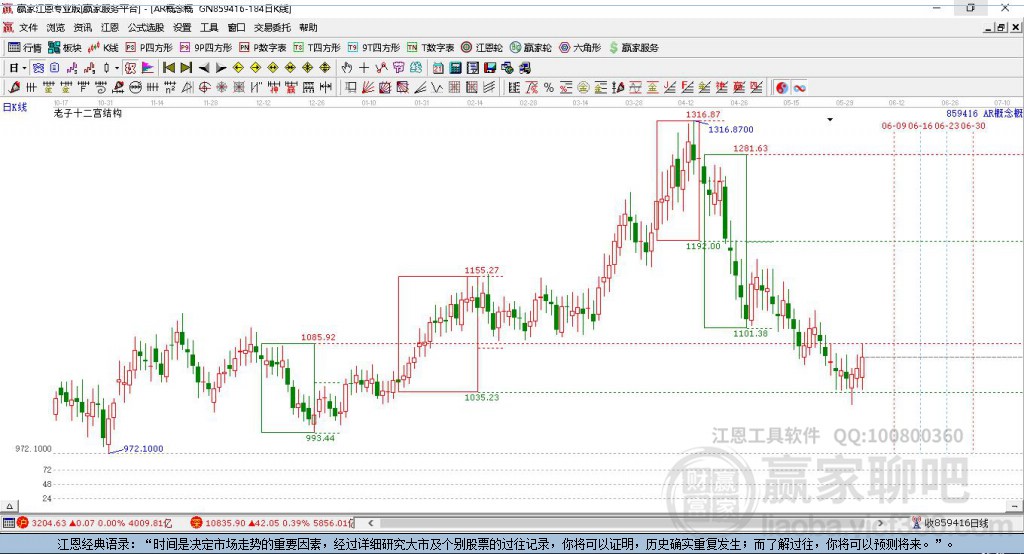
Task: Select the hand pan tool icon
Action: (x=347, y=68)
